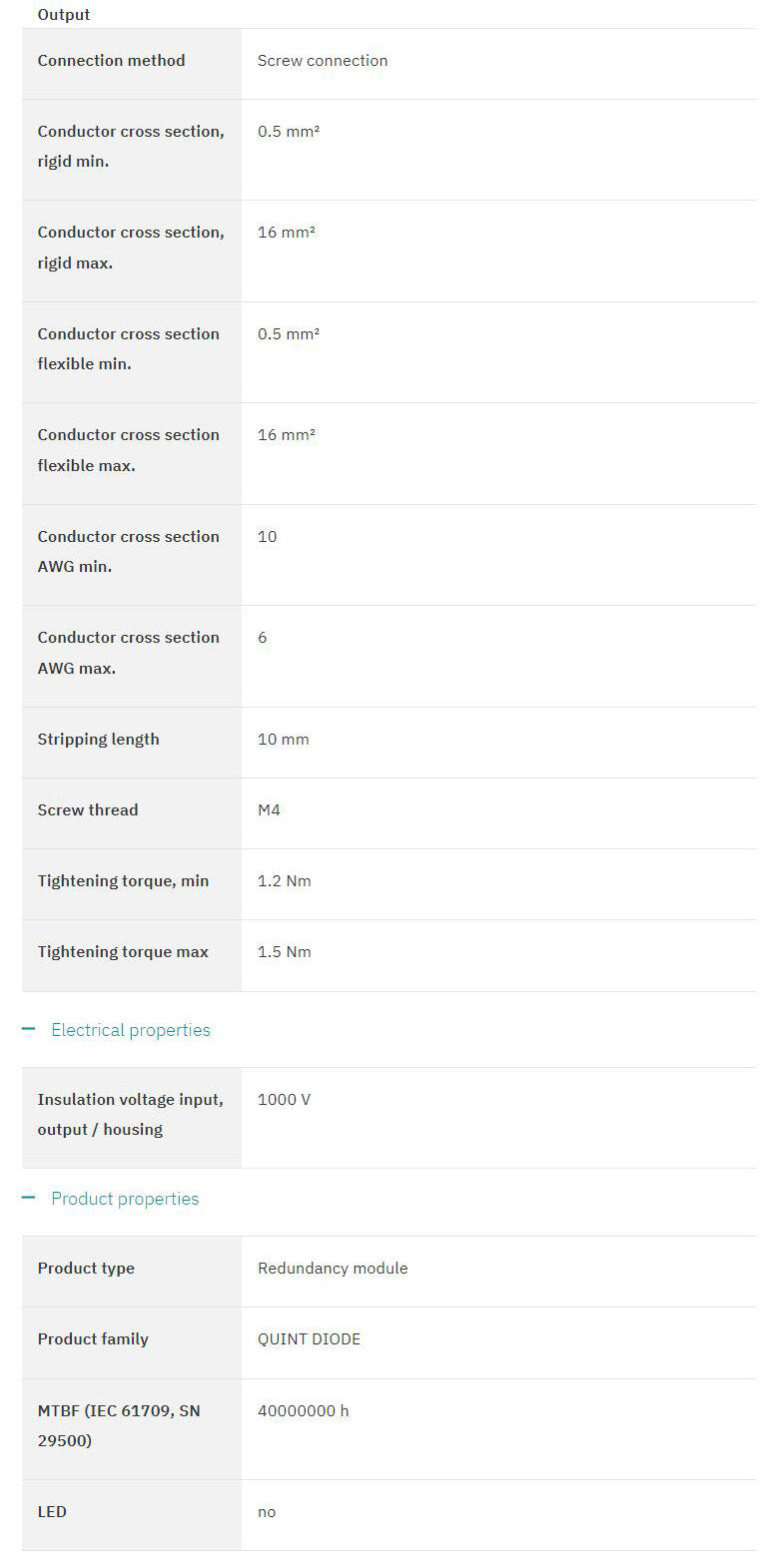The width and height of the screenshot is (760, 1568).
Task: Click the QUINT DIODE product family value
Action: coord(309,1339)
